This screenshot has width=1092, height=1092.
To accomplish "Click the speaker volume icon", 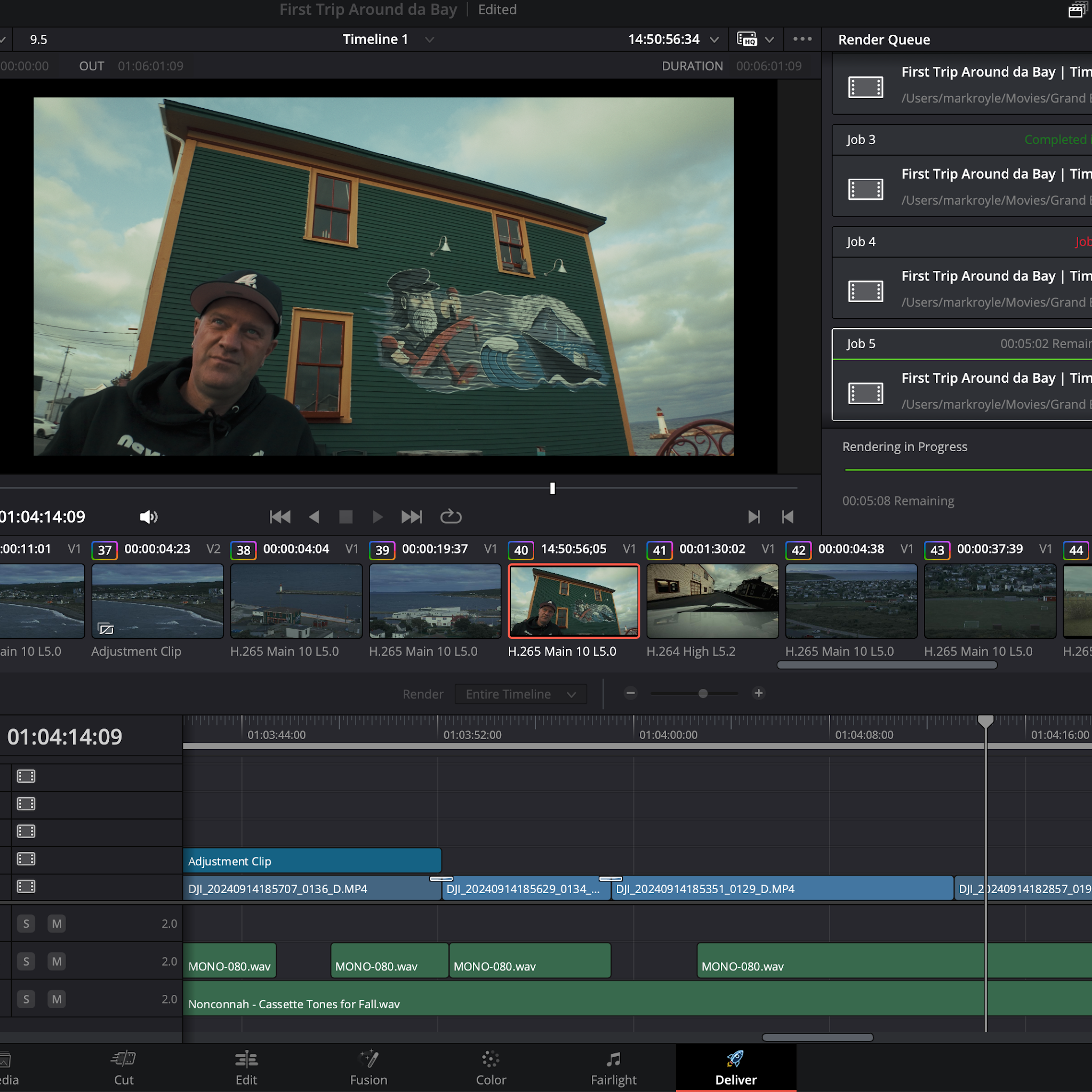I will coord(148,517).
